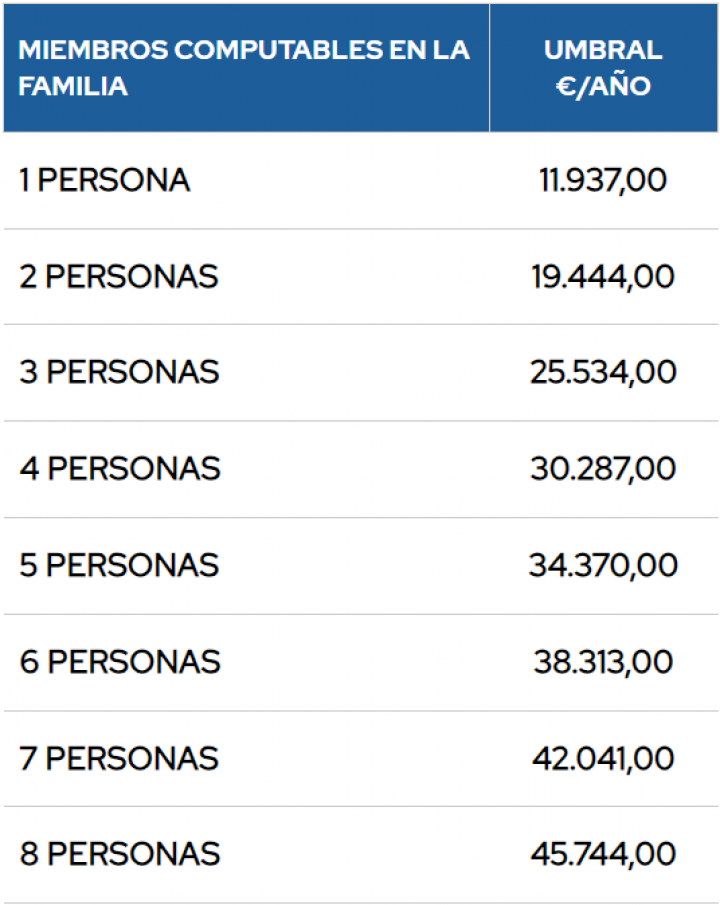Click the 45.744,00 threshold value

click(603, 854)
